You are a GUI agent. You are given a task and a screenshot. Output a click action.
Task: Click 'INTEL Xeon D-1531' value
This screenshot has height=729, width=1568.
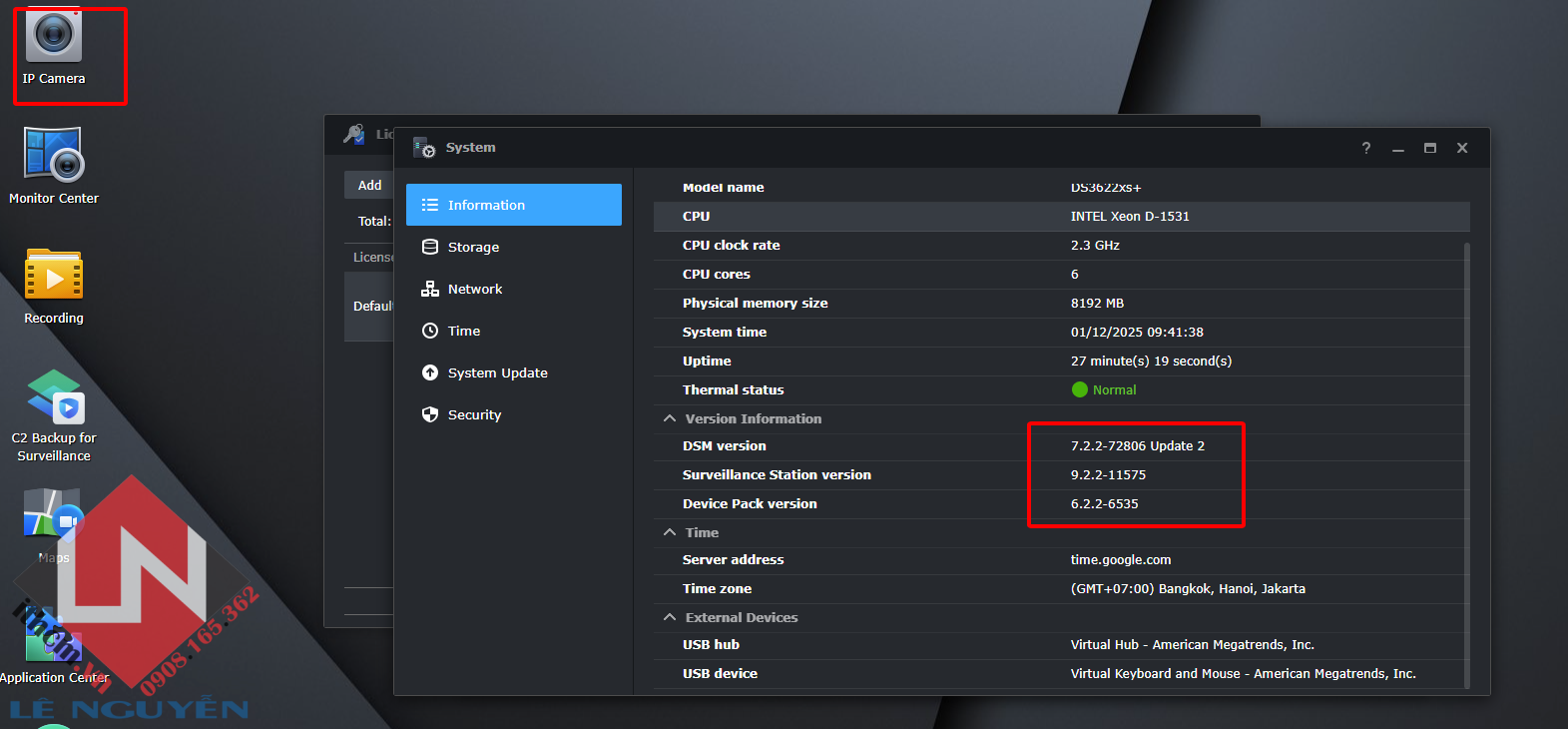(x=1130, y=216)
